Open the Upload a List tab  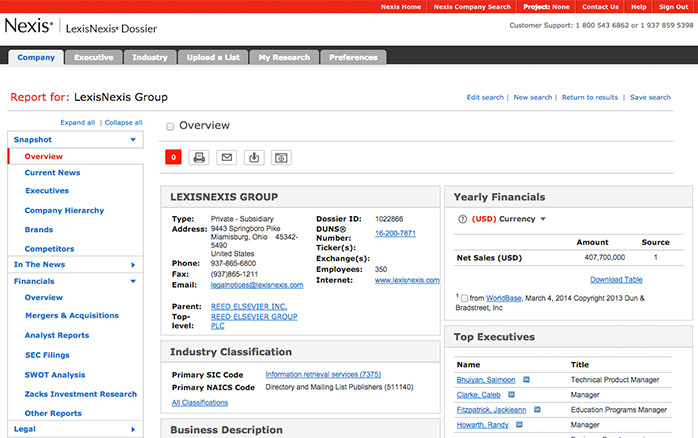[x=213, y=57]
